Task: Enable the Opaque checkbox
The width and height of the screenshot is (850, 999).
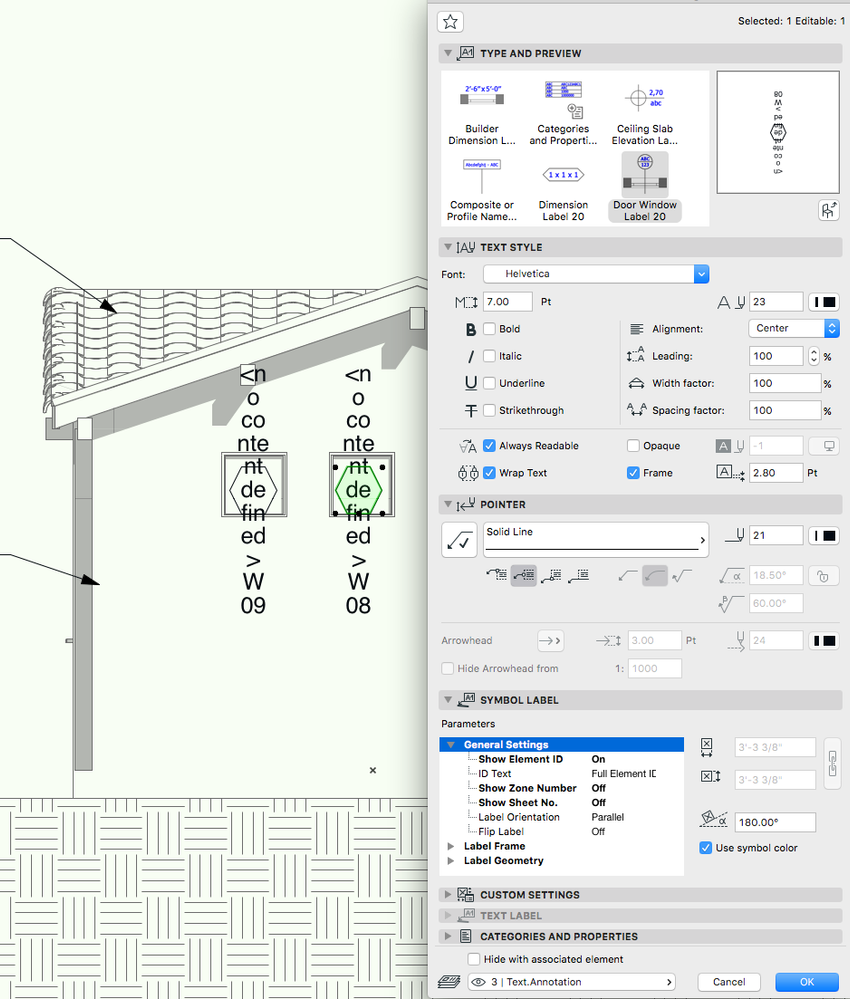Action: pos(633,446)
